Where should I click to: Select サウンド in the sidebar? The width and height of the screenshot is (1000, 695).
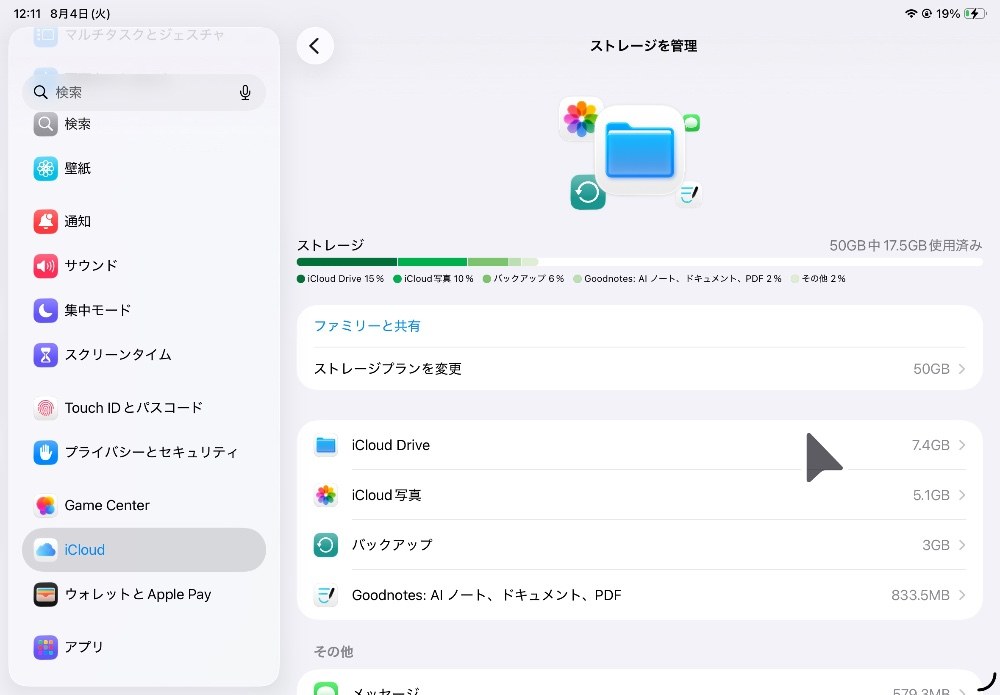(x=143, y=265)
